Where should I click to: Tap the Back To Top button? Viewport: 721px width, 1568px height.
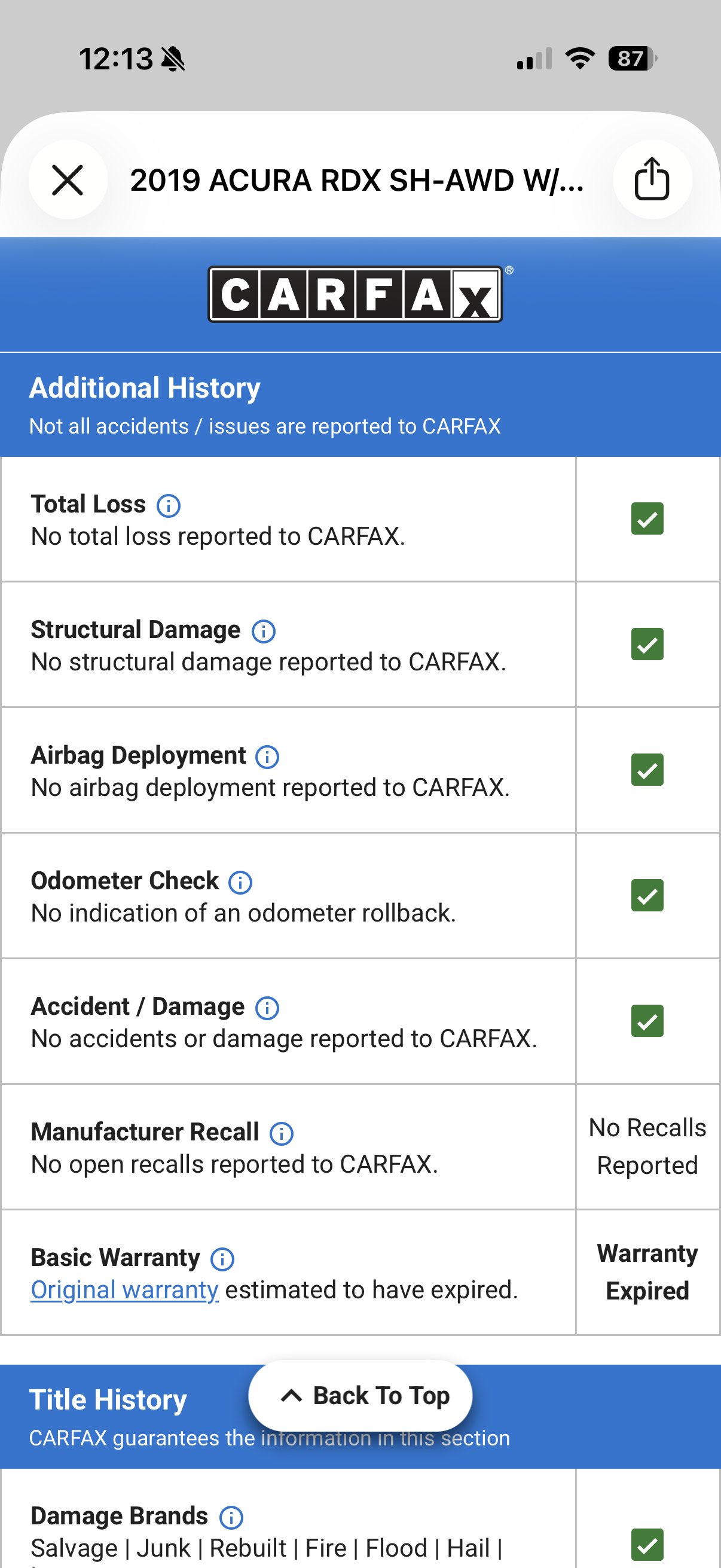point(360,1396)
